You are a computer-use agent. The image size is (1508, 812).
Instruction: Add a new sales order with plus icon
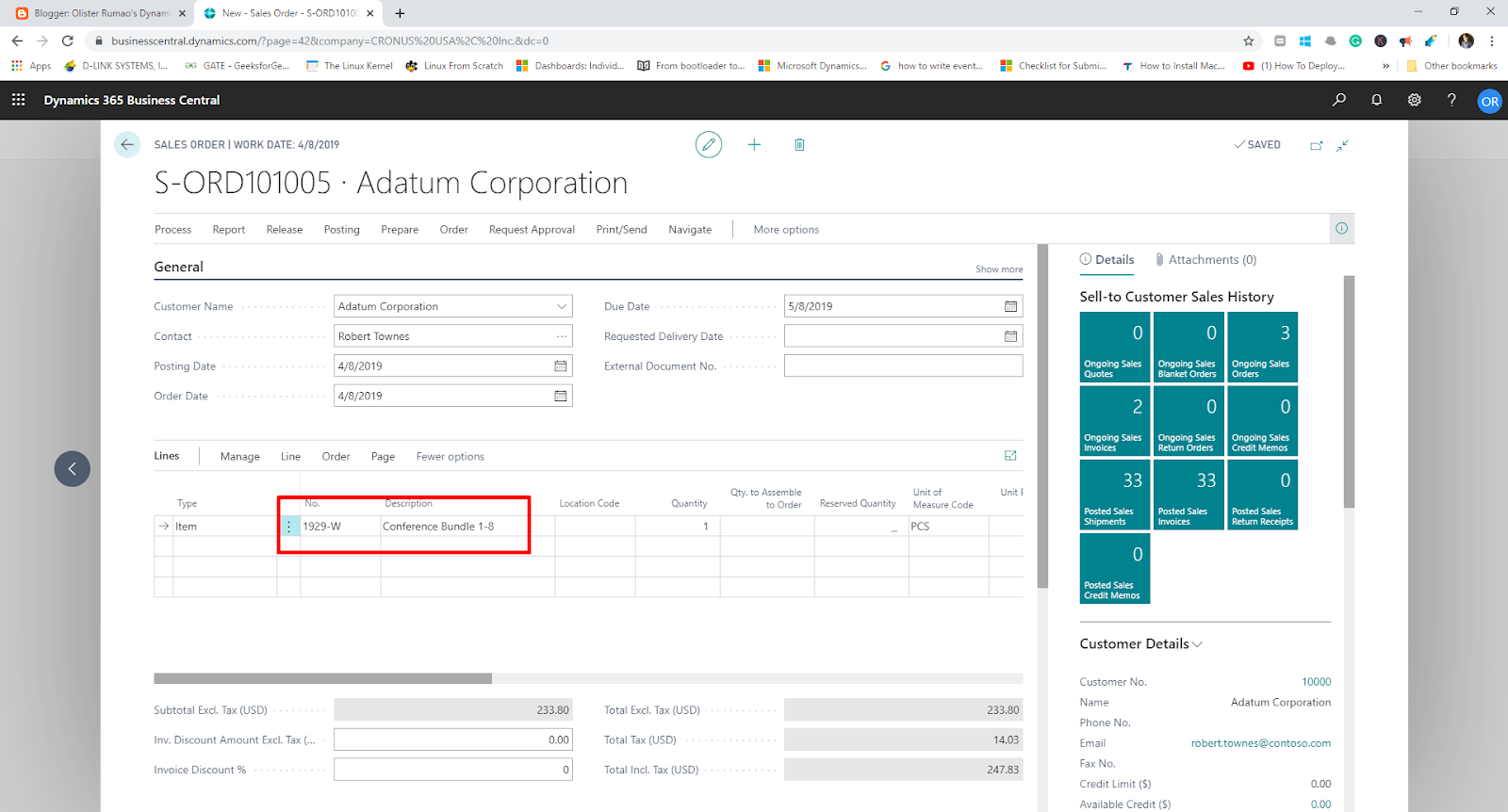754,144
